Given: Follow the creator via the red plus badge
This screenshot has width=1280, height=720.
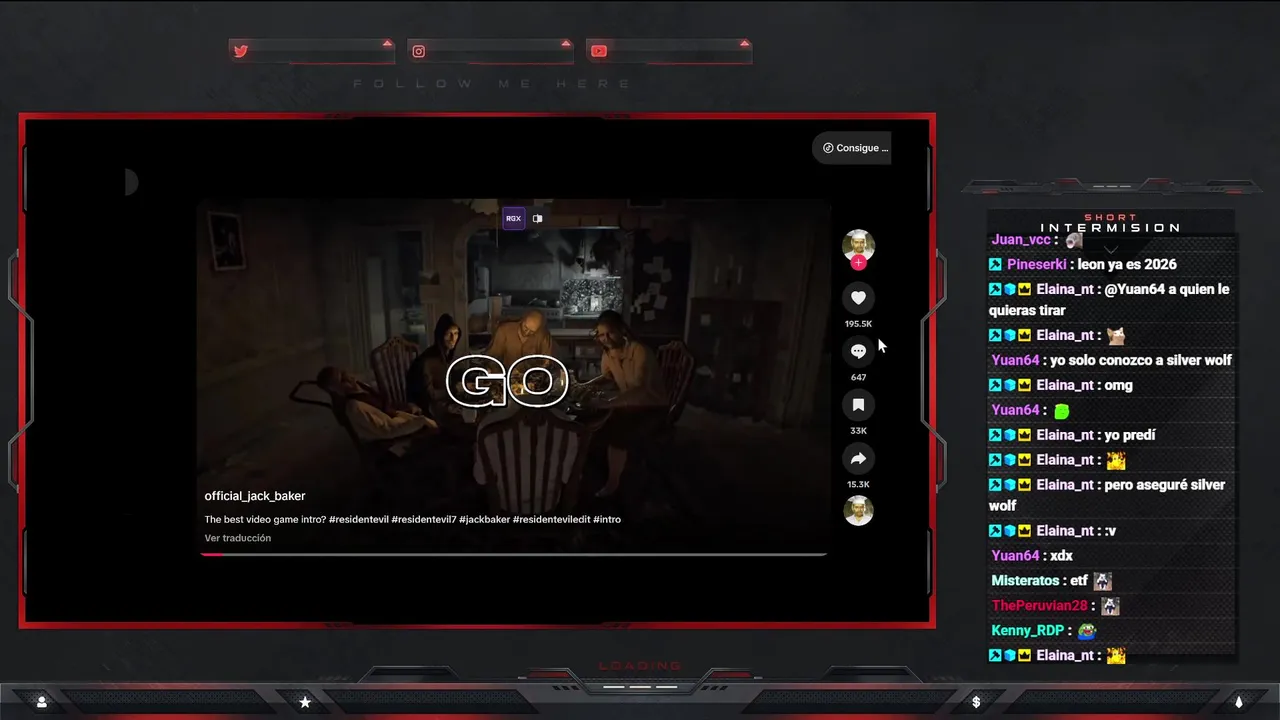Looking at the screenshot, I should [858, 263].
